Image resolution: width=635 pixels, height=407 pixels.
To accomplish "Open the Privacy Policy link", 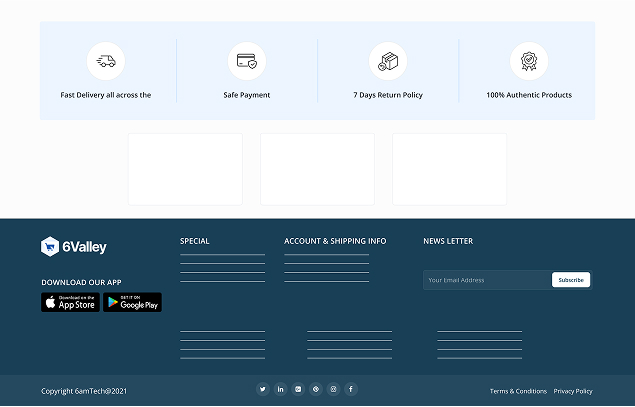I will pyautogui.click(x=573, y=391).
